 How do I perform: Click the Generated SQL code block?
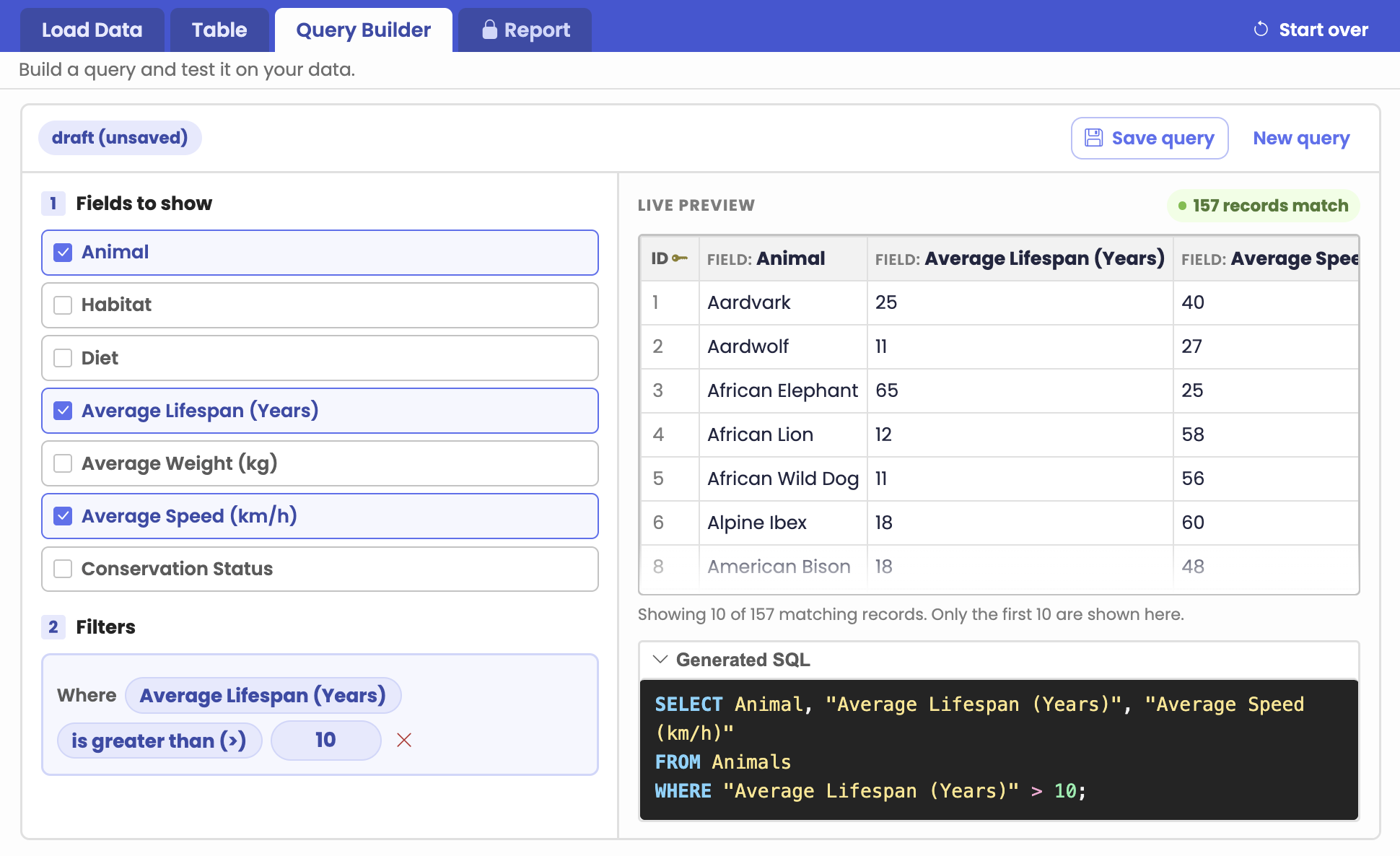[999, 748]
